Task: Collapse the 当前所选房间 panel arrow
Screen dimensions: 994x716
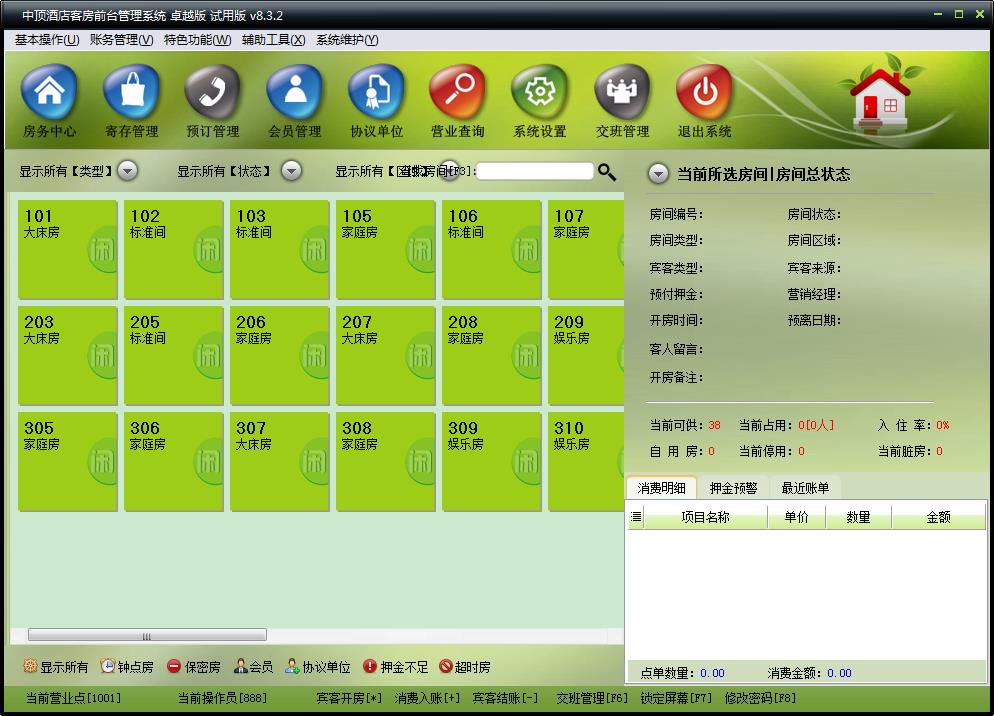Action: click(x=658, y=174)
